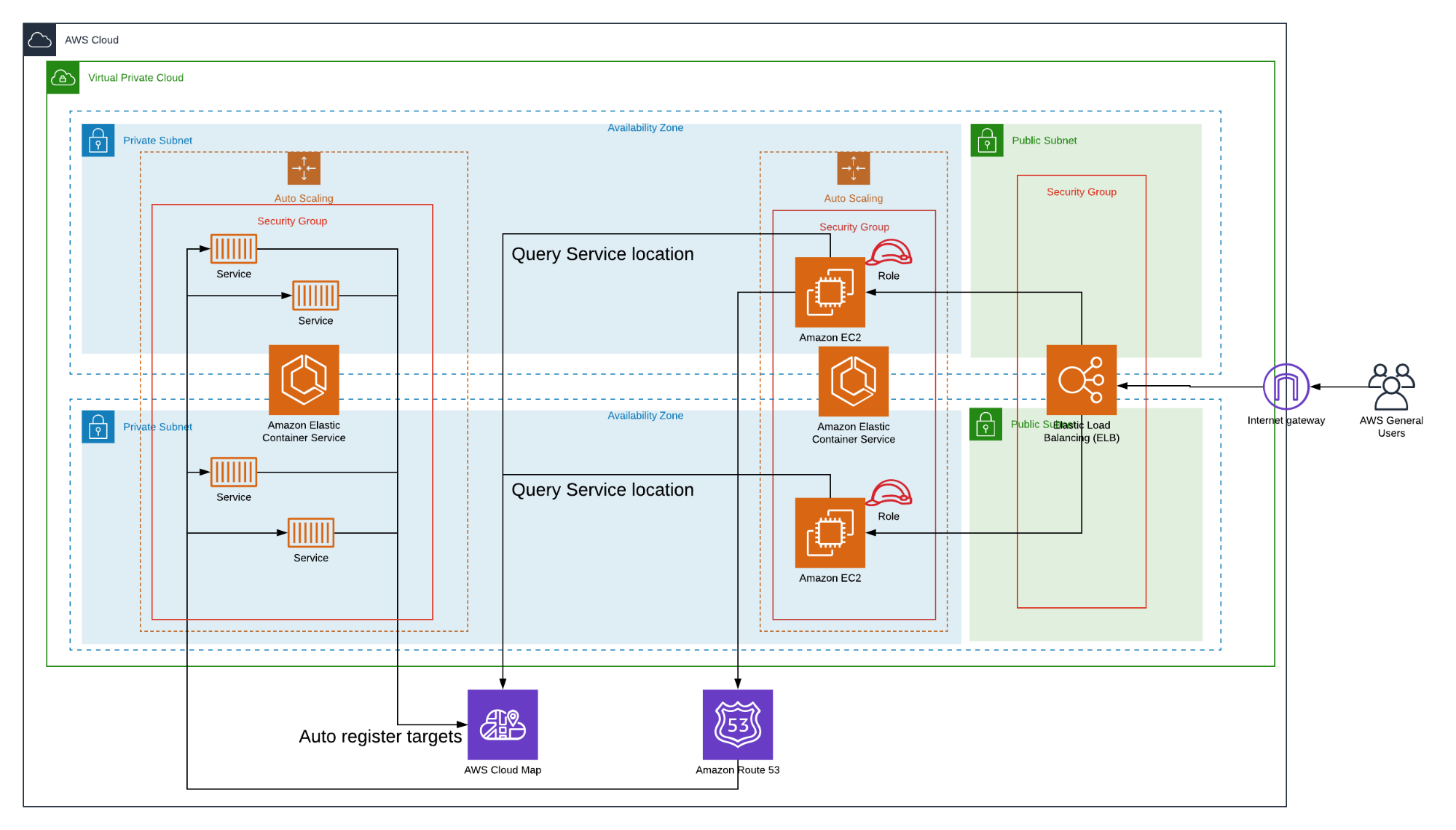Click the 'Auto register targets' label
Screen dimensions: 1456x830
[380, 736]
